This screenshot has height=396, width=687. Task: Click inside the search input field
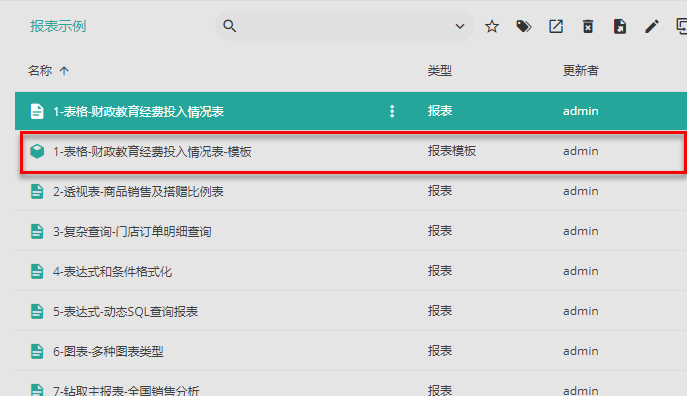344,26
